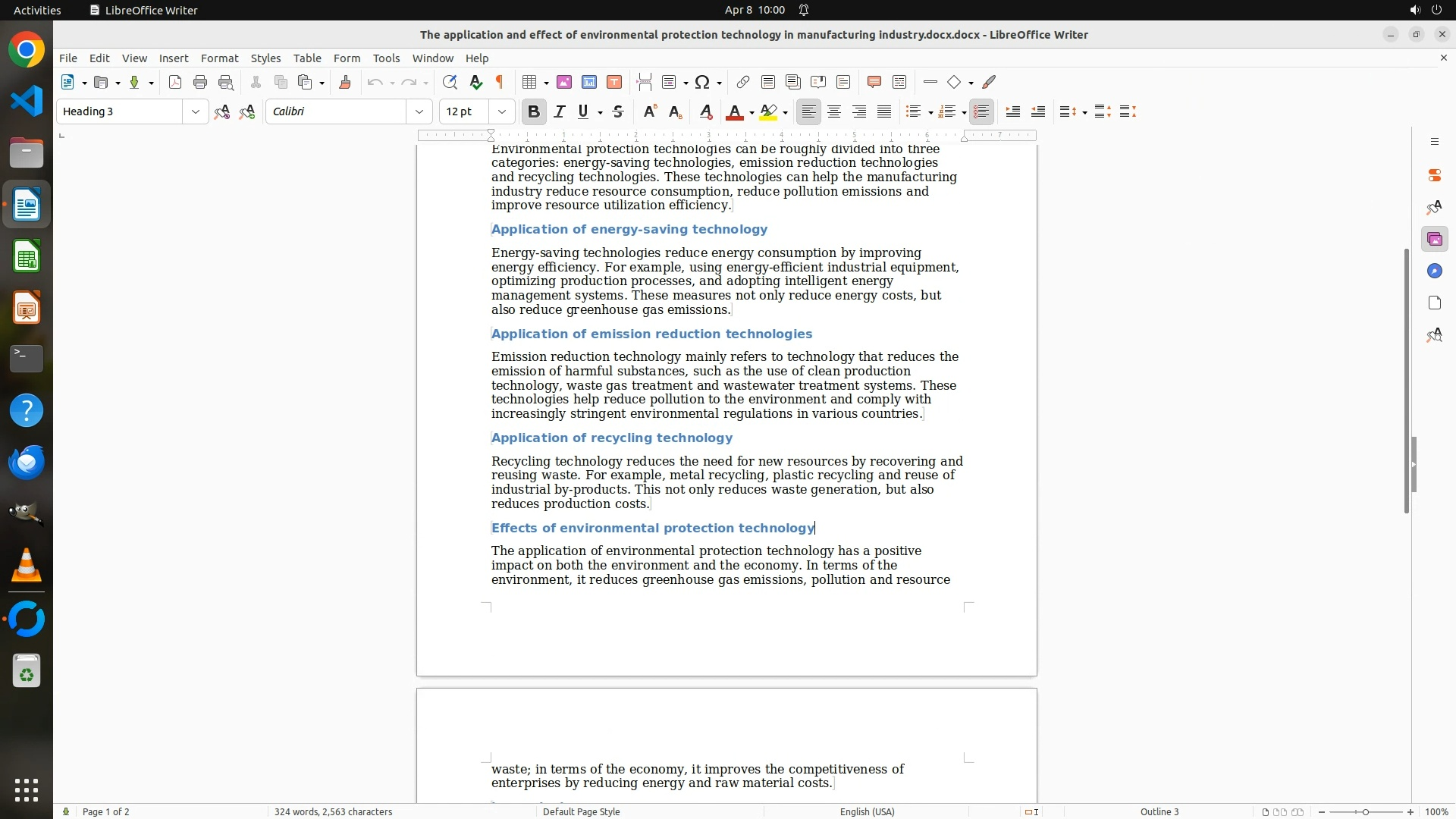This screenshot has width=1456, height=819.
Task: Toggle Formatting Marks pilcrow button
Action: (x=500, y=83)
